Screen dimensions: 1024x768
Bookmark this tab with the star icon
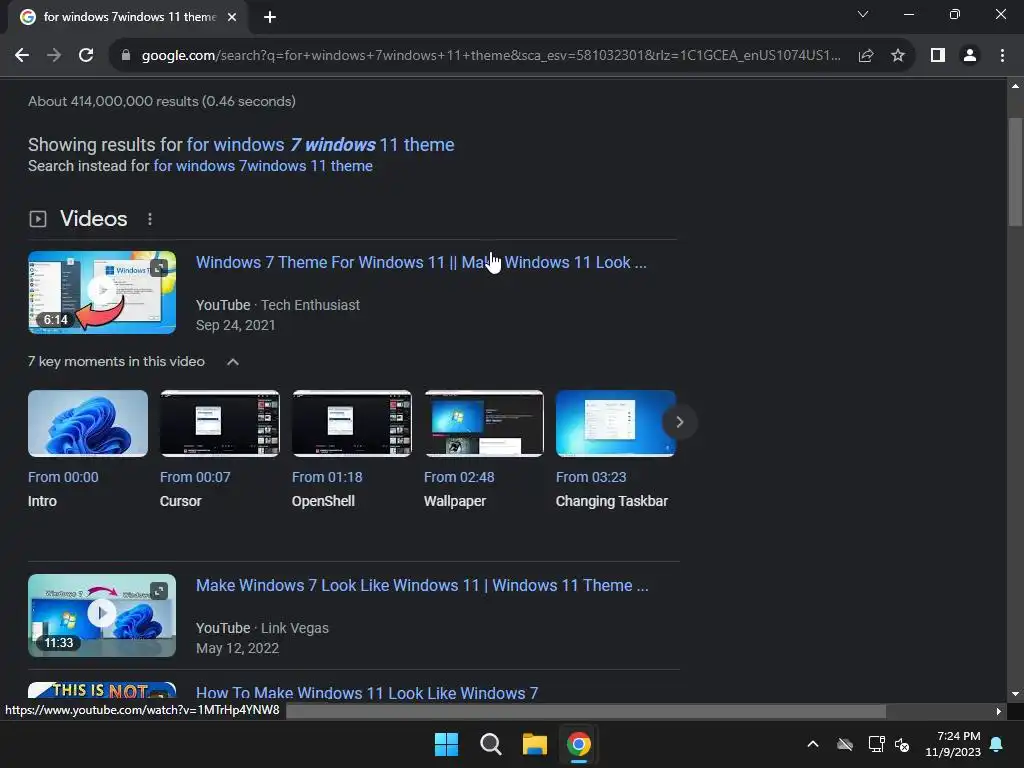click(898, 56)
